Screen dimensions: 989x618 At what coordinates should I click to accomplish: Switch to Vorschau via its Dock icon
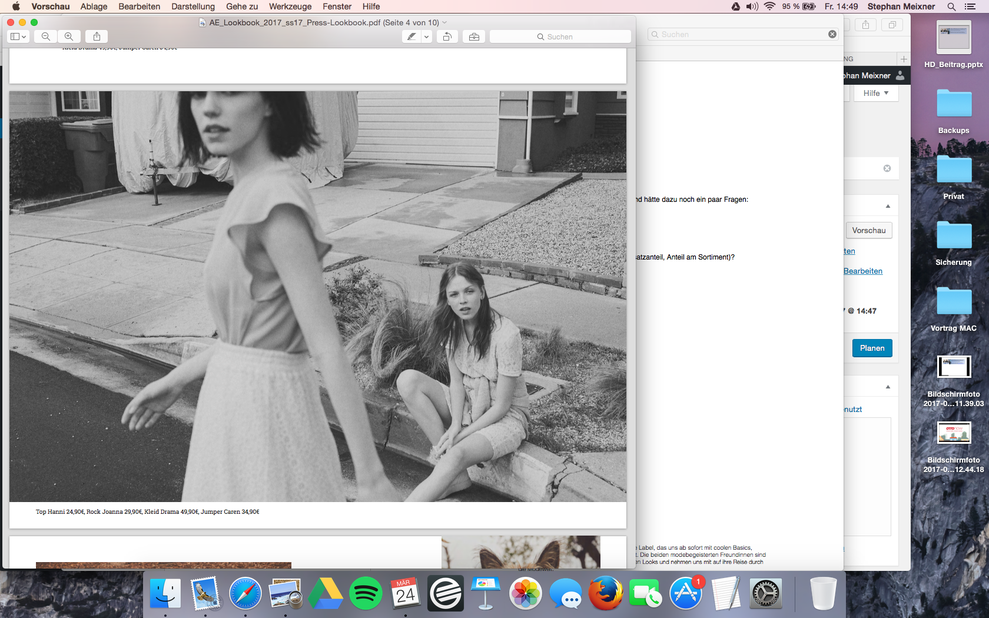point(285,594)
